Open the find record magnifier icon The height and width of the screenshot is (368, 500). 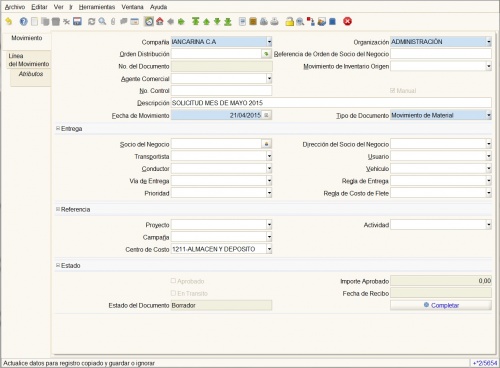point(102,22)
